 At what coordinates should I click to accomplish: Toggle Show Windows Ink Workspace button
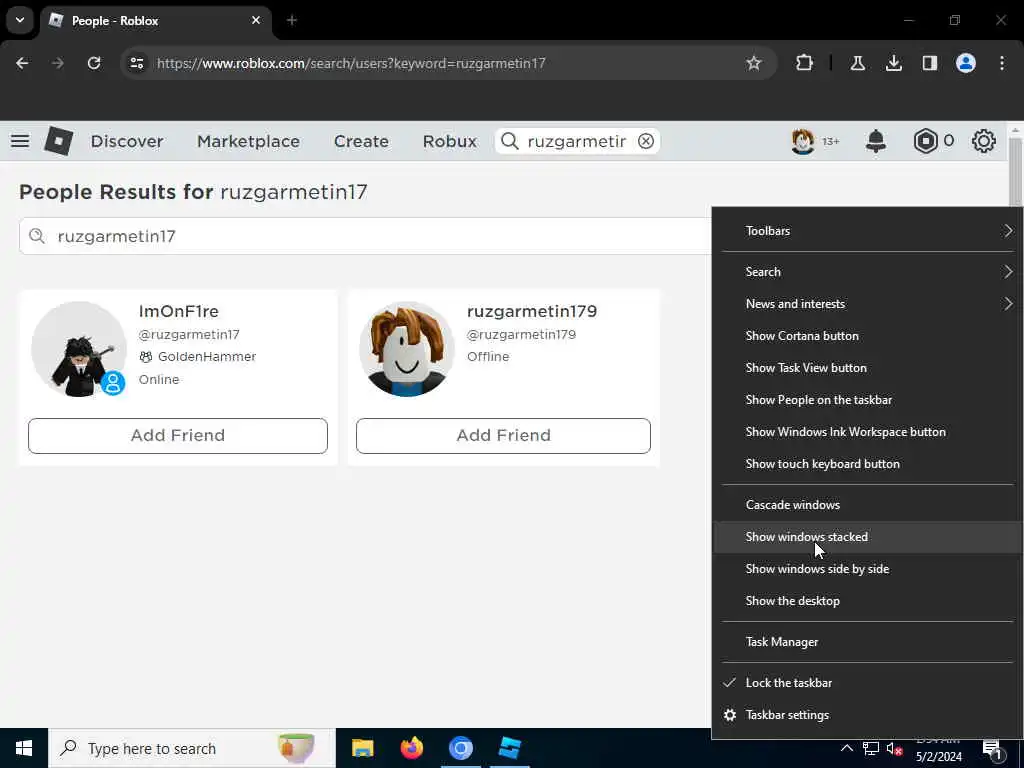[x=868, y=432]
